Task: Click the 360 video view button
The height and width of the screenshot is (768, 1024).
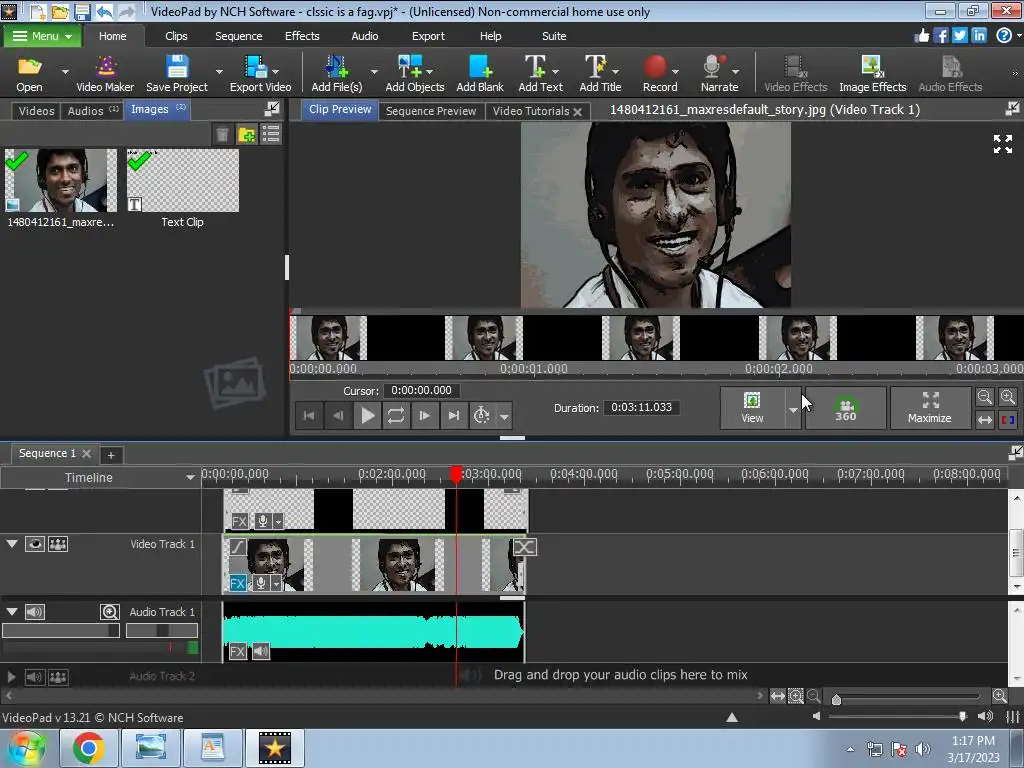Action: [x=845, y=408]
